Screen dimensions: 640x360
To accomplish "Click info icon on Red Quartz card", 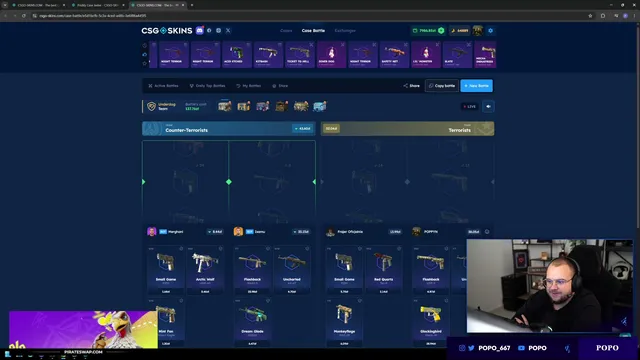I will click(x=399, y=249).
